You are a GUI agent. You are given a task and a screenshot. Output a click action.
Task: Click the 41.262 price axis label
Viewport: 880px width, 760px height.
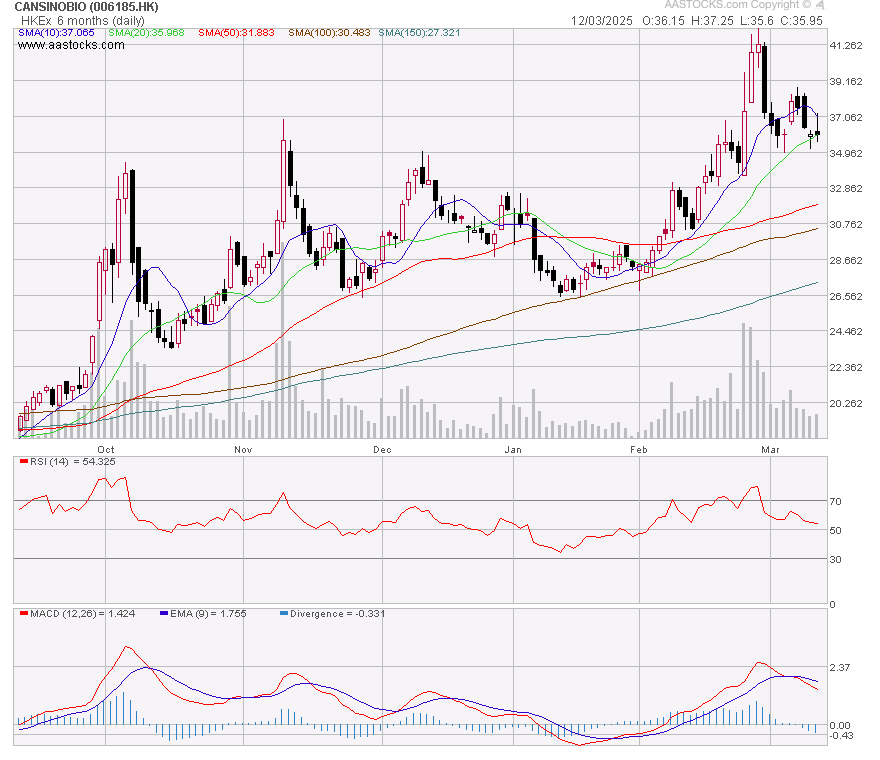(845, 46)
